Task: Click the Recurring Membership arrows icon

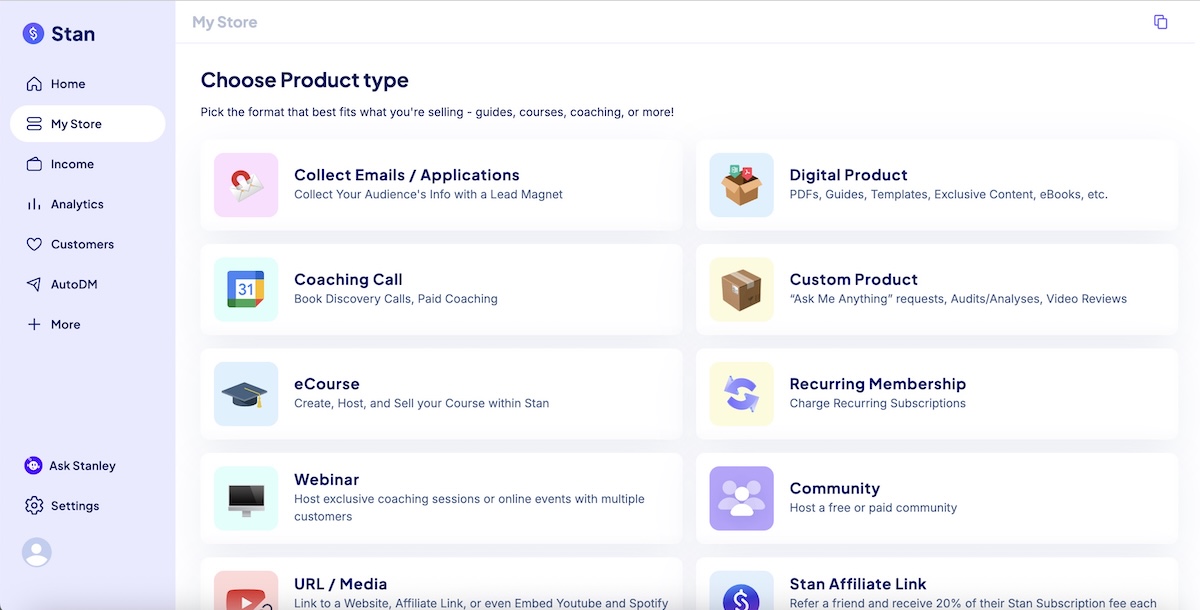Action: tap(741, 394)
